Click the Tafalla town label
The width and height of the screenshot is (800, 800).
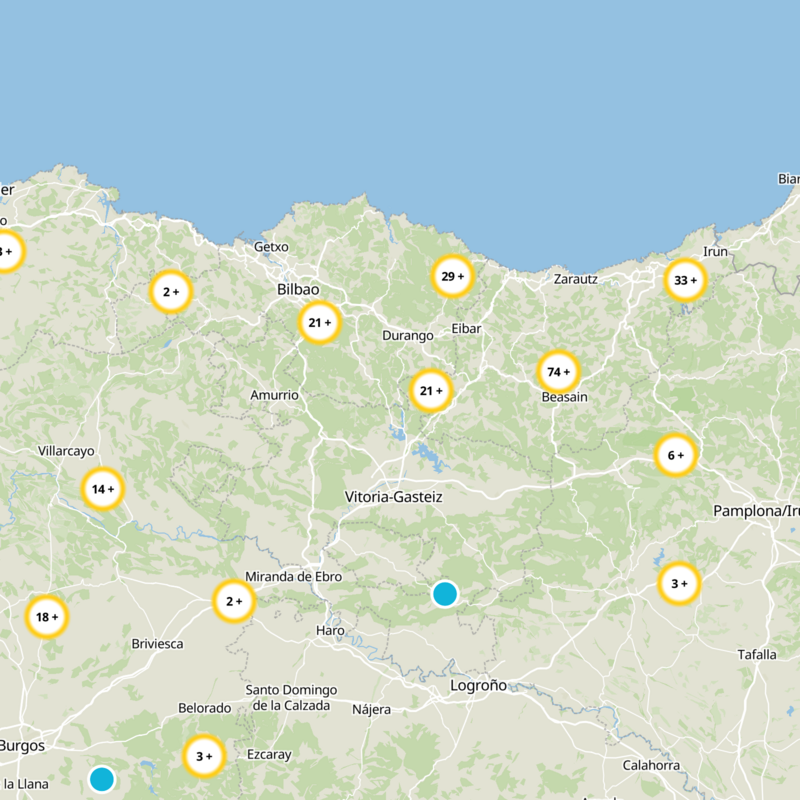click(x=757, y=655)
